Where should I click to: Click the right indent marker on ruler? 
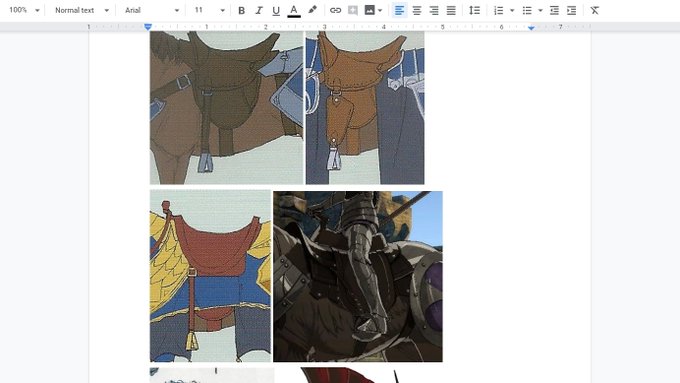(x=531, y=28)
